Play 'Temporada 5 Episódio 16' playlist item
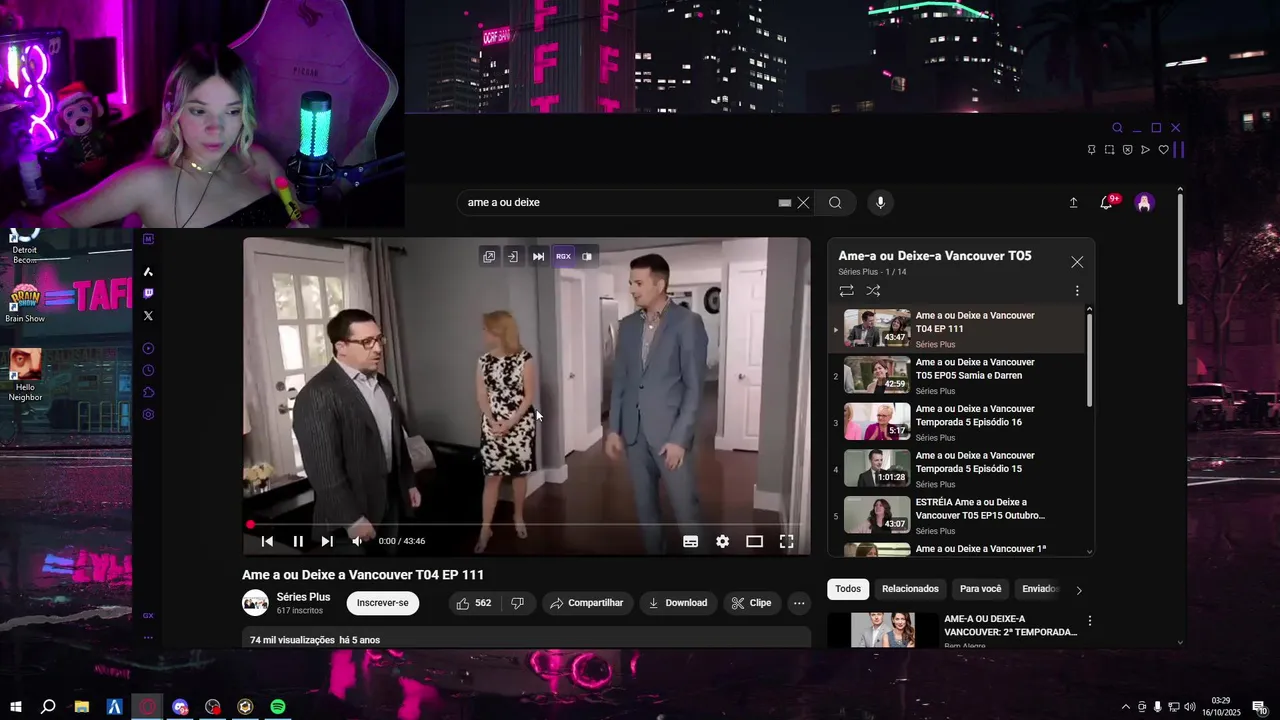Image resolution: width=1280 pixels, height=720 pixels. pos(956,422)
